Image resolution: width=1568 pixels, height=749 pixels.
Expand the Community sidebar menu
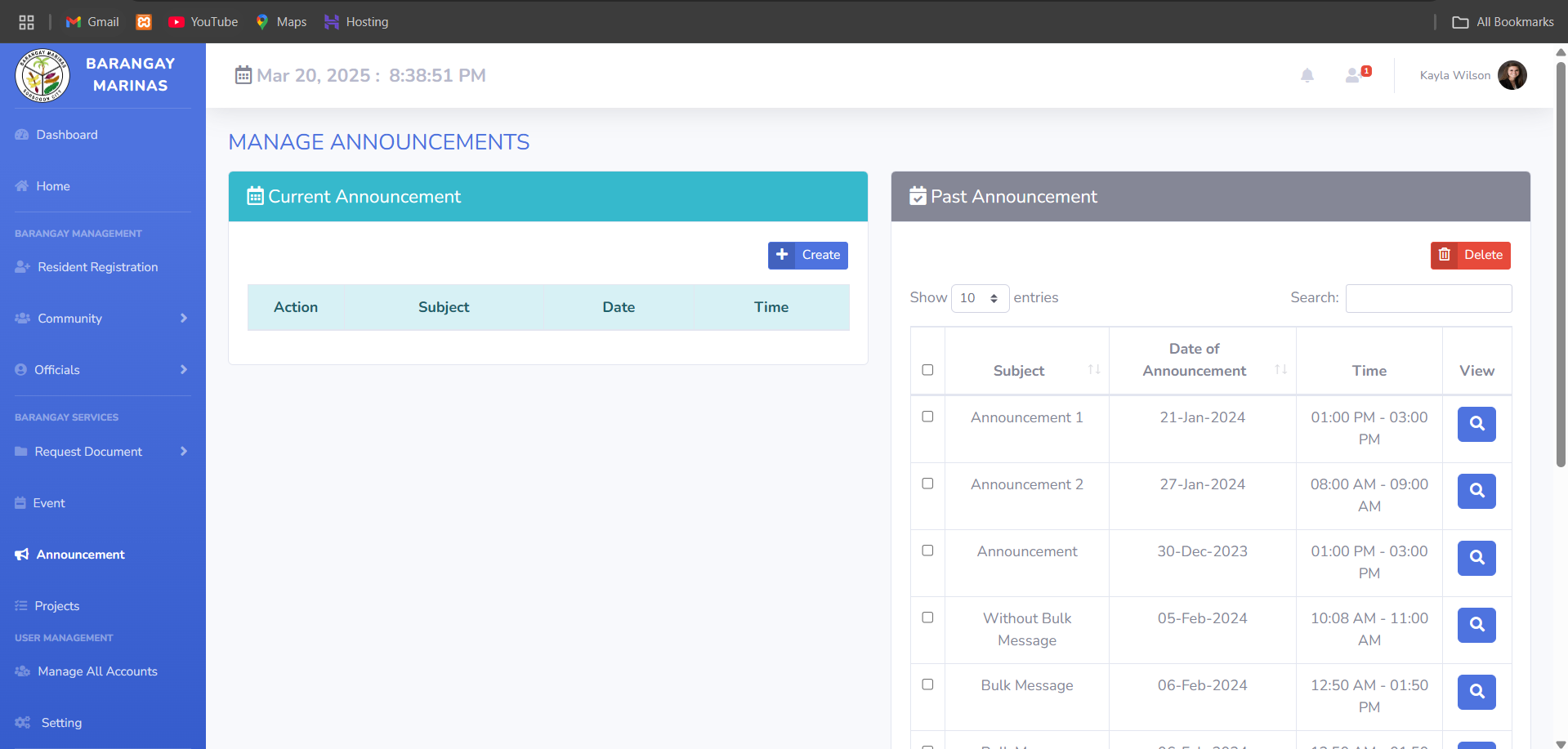point(102,319)
